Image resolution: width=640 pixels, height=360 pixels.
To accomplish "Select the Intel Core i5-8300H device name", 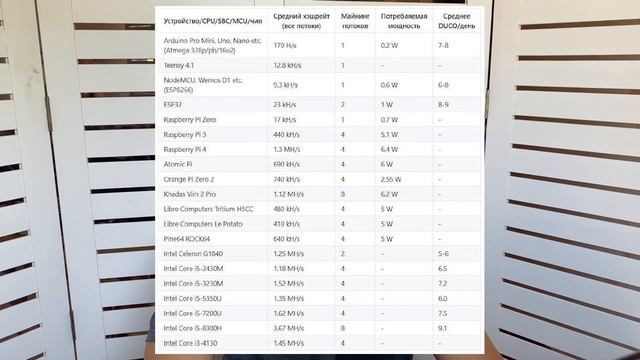I will [x=192, y=328].
